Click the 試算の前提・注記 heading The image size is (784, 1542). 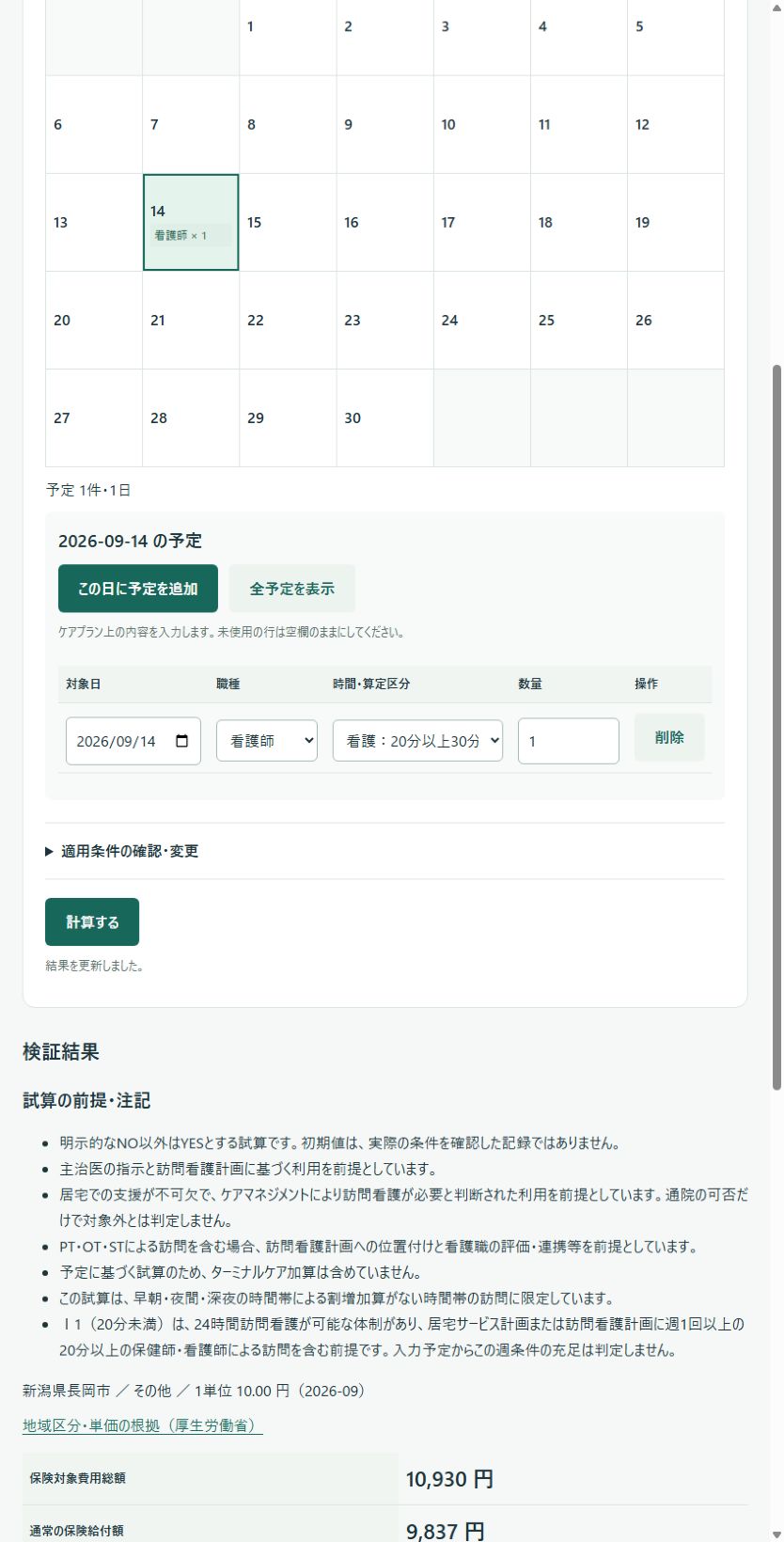(86, 1100)
